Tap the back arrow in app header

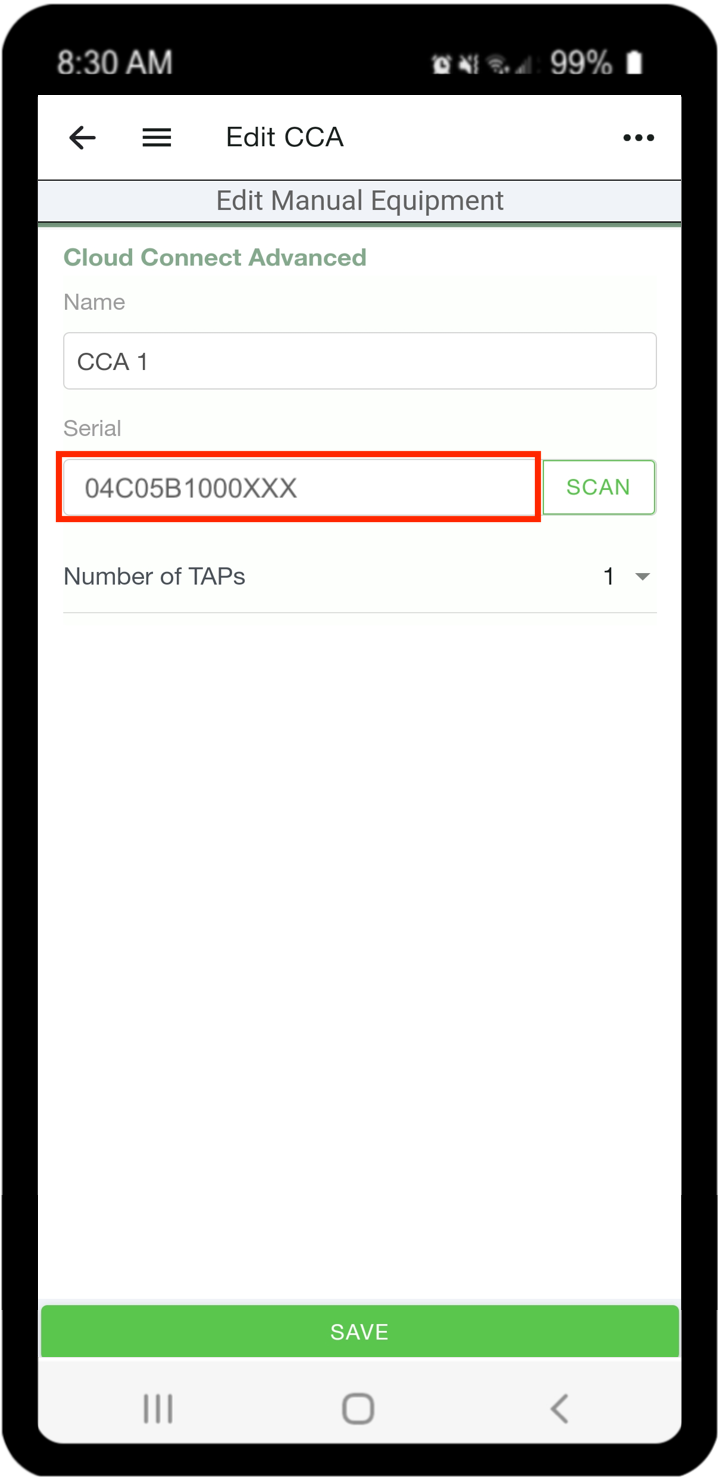coord(82,138)
